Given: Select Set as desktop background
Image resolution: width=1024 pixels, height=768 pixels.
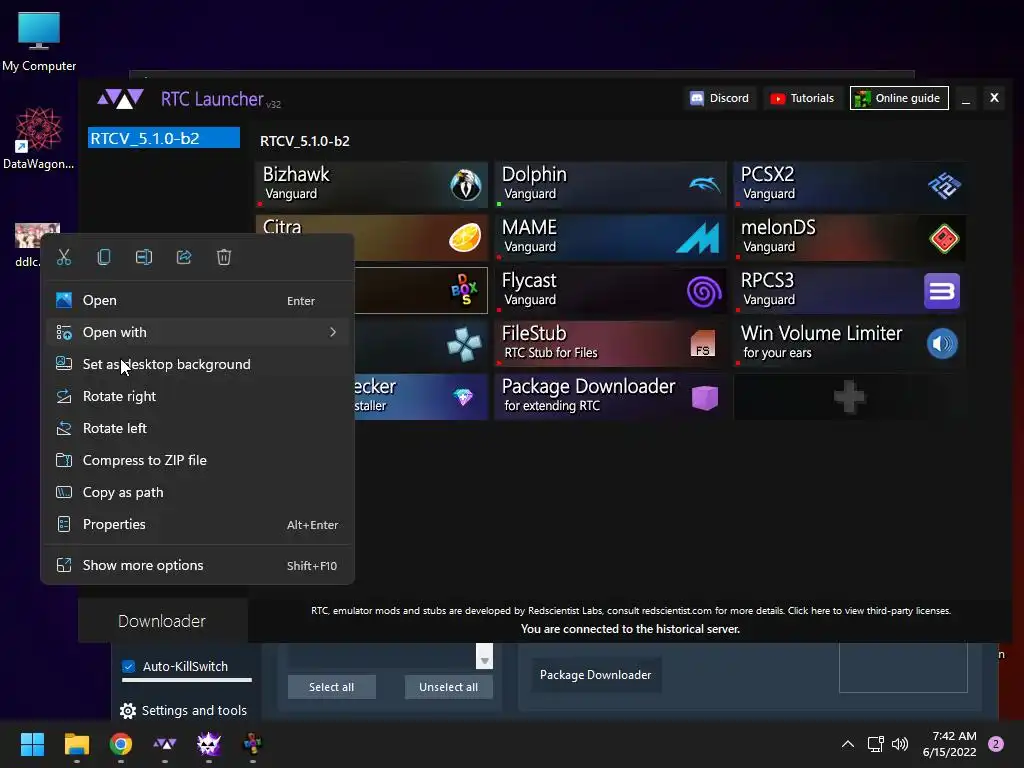Looking at the screenshot, I should pos(198,364).
